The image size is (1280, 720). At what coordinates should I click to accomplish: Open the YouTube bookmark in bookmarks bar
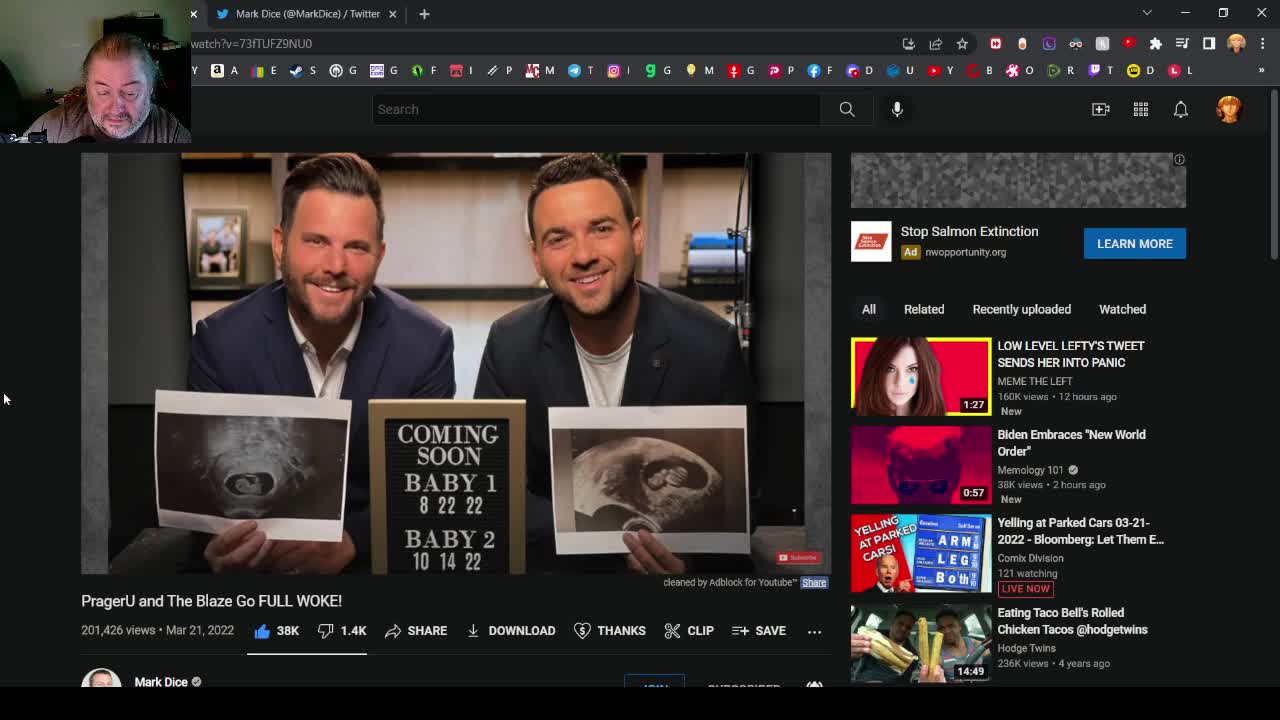pos(940,71)
